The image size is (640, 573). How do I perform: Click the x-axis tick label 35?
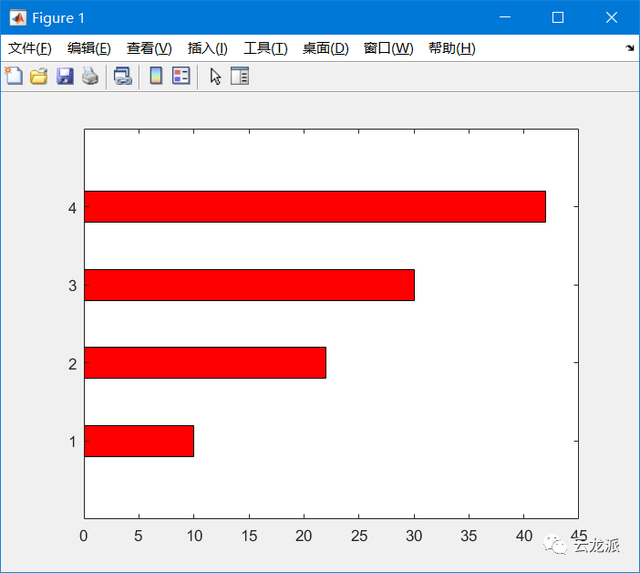coord(469,536)
